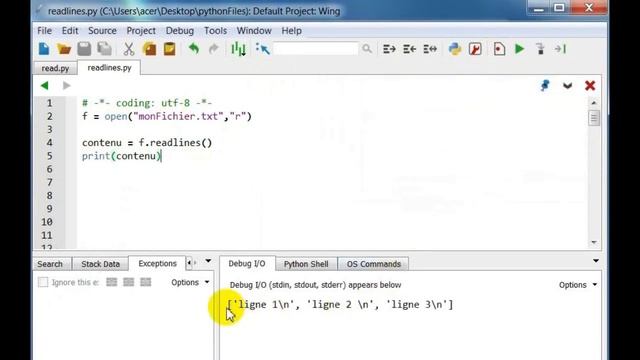Open right bottom panel dropdown arrow
Viewport: 640px width, 360px height.
pyautogui.click(x=596, y=261)
